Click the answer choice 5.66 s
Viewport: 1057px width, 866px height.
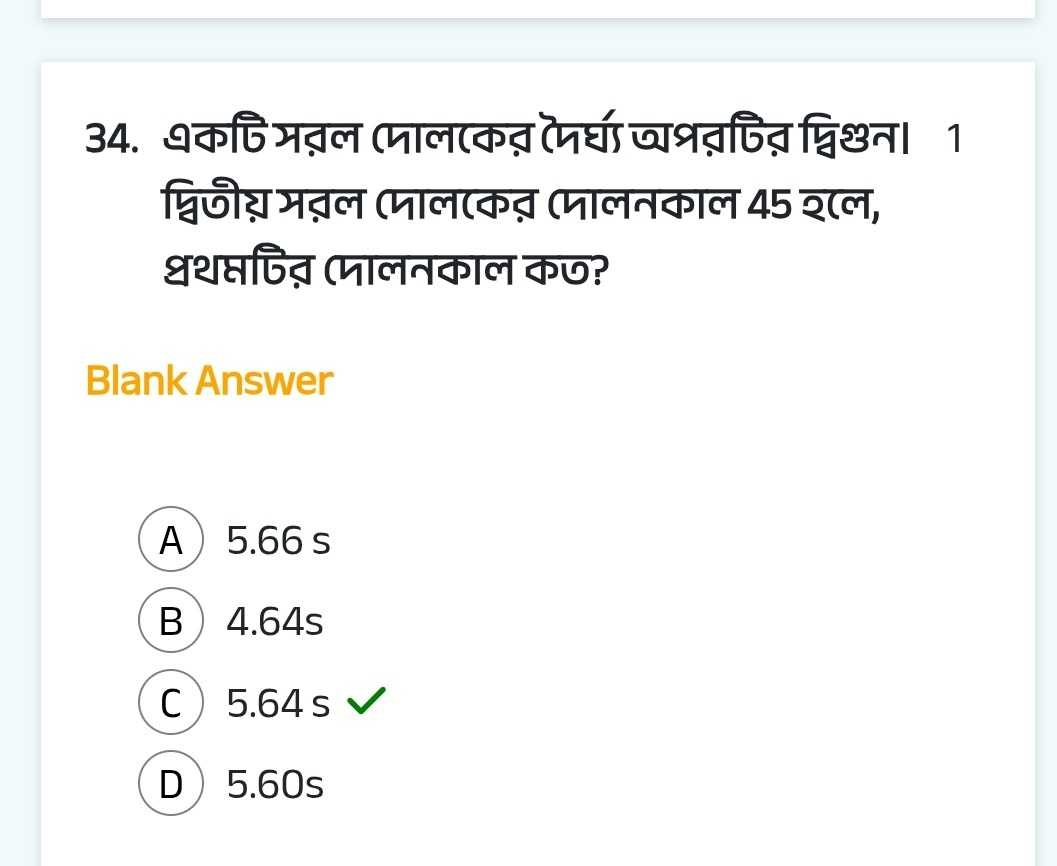279,541
